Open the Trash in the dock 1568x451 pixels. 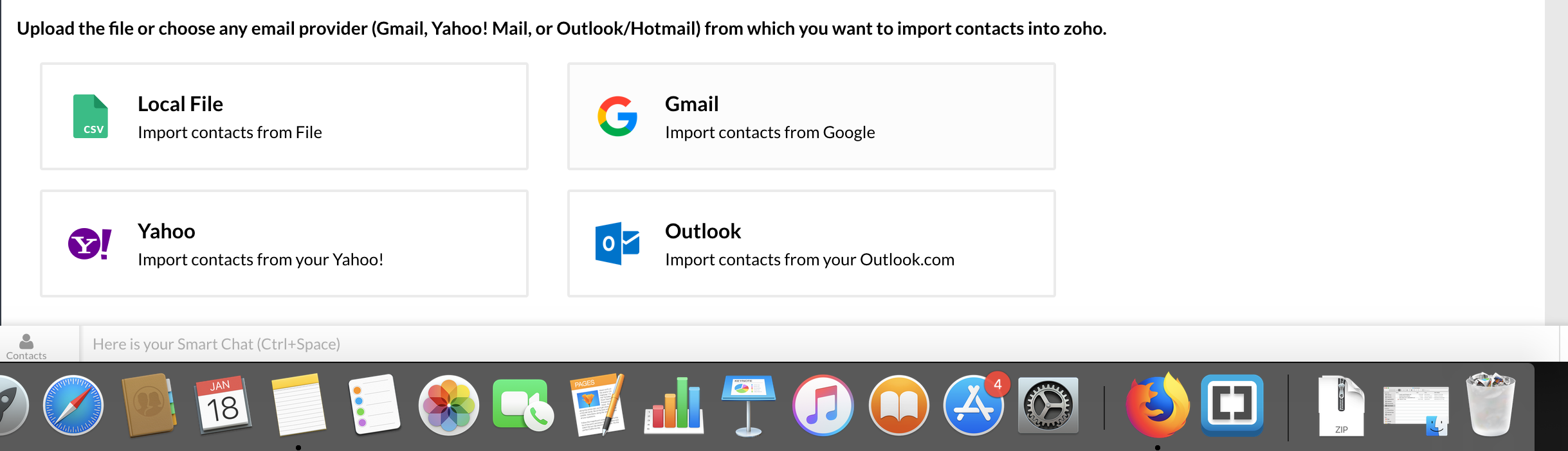click(1490, 405)
